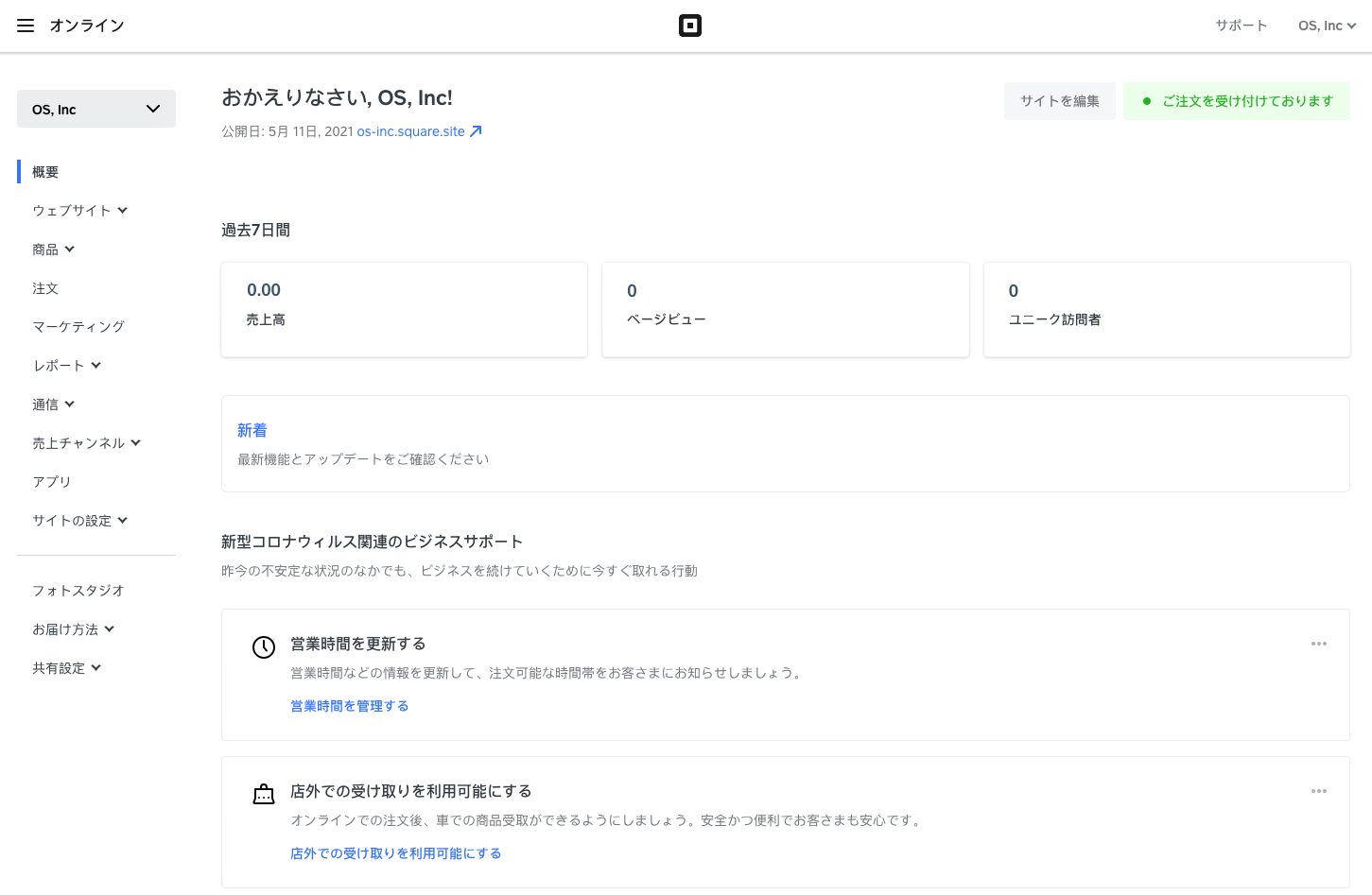Open three-dot menu on 営業時間を更新する card
This screenshot has height=895, width=1372.
coord(1319,644)
